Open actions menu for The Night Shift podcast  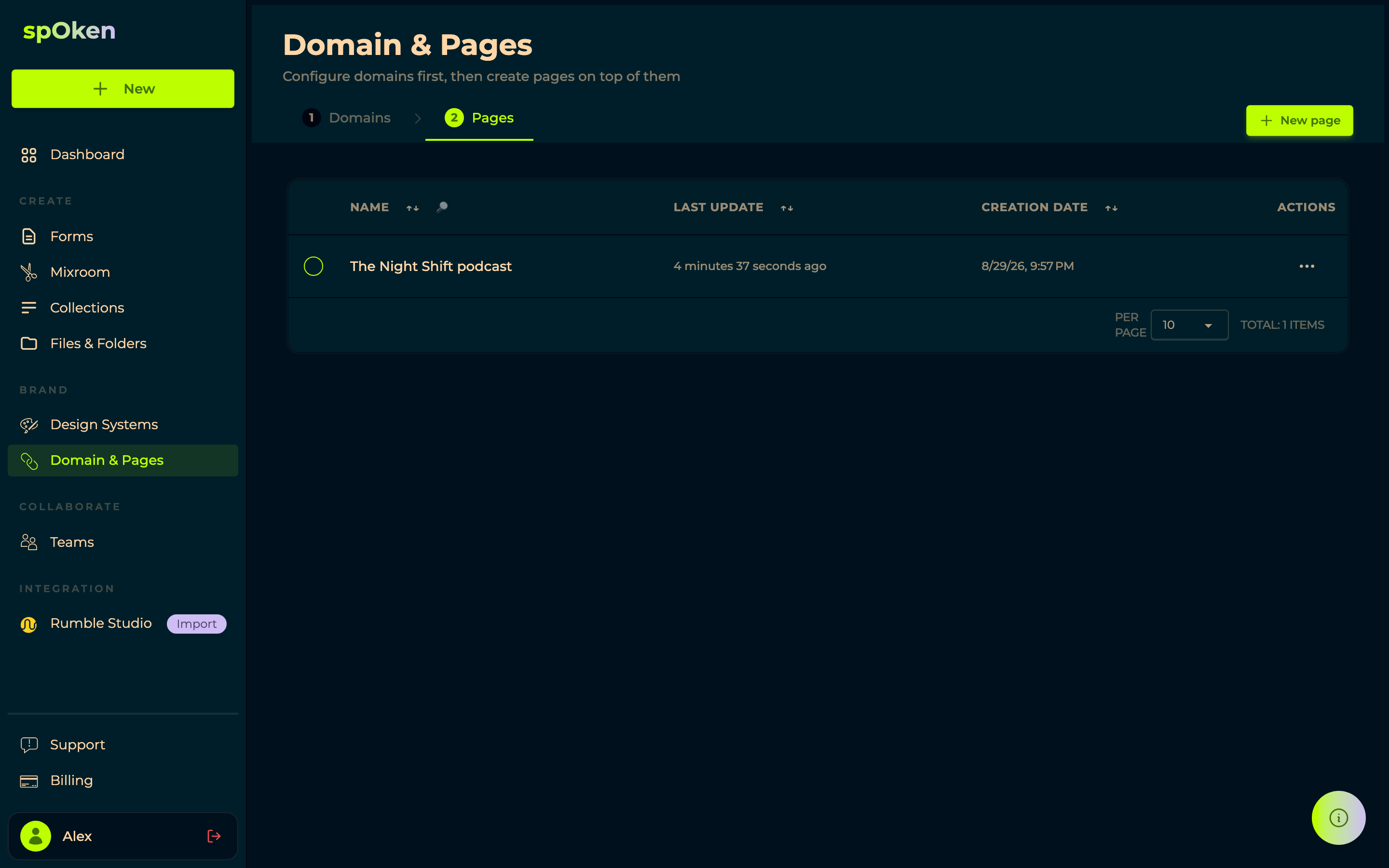click(x=1307, y=266)
